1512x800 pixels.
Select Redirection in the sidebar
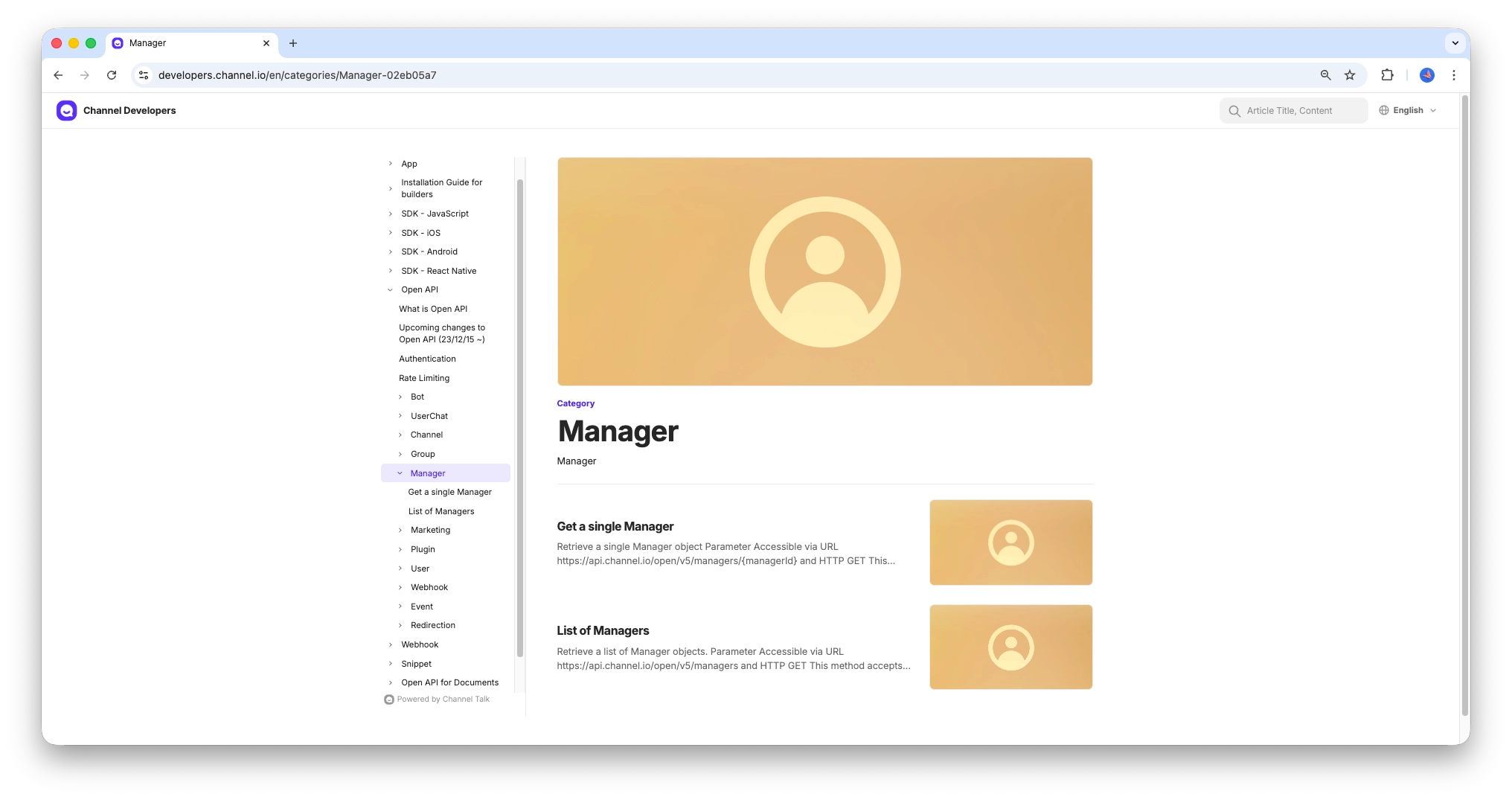[x=433, y=625]
